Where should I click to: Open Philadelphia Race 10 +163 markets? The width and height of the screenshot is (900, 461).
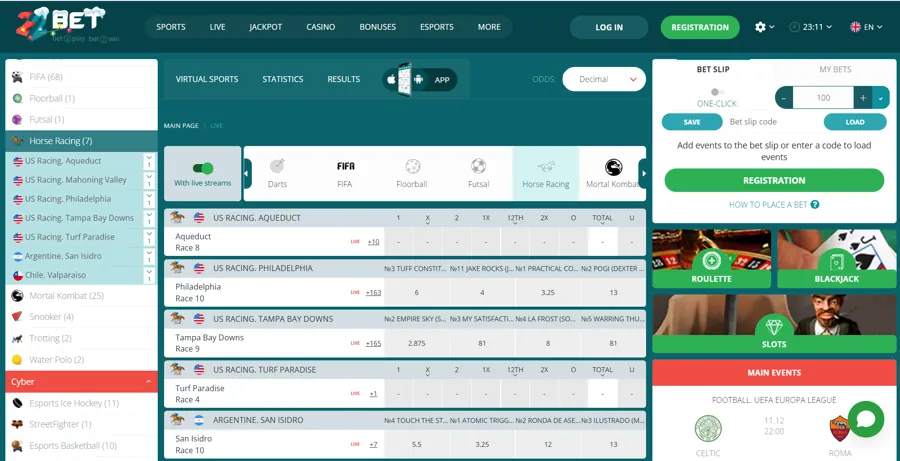tap(374, 292)
